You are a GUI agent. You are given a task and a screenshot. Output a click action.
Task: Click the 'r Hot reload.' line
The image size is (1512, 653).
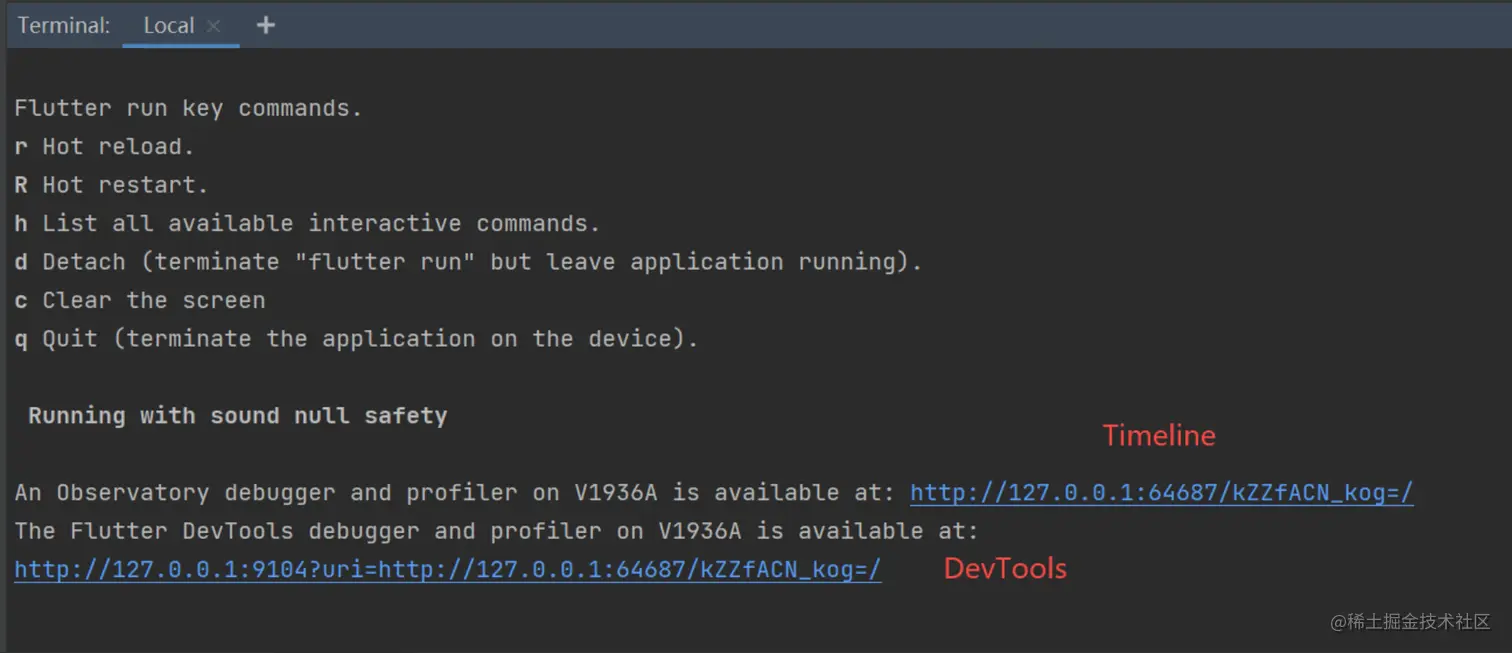pyautogui.click(x=104, y=147)
